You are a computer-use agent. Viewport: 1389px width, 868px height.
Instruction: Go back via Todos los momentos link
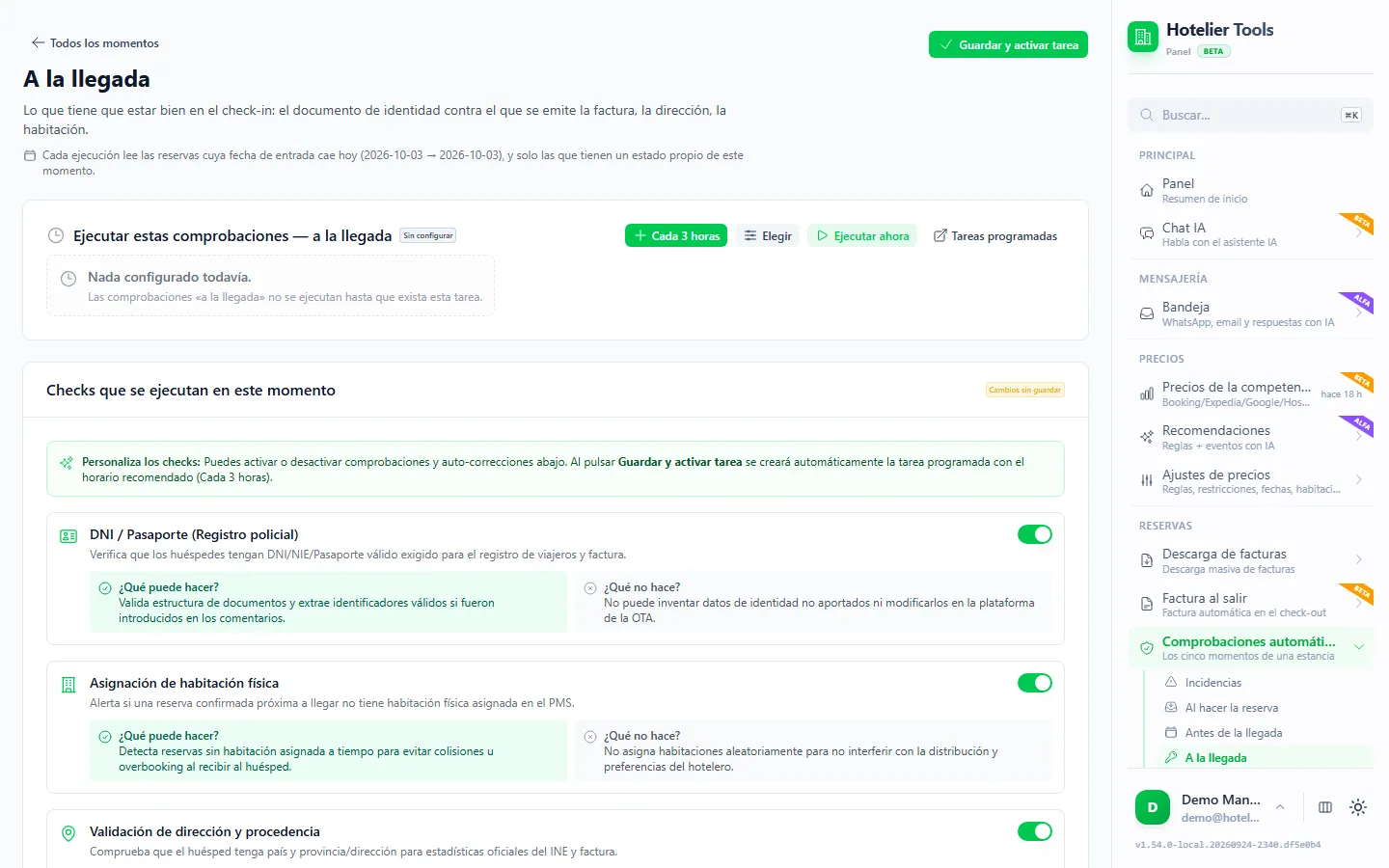95,42
